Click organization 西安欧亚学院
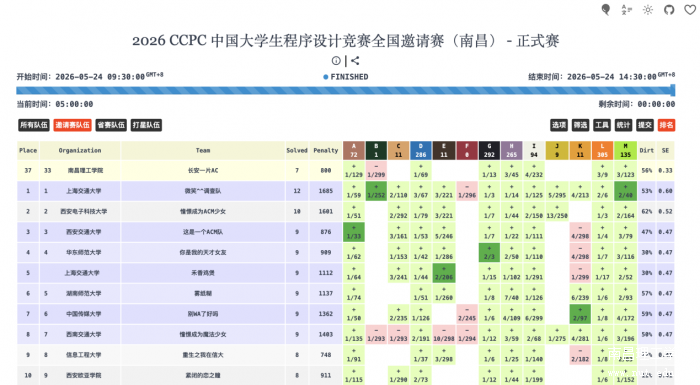700x385 pixels. coord(83,376)
